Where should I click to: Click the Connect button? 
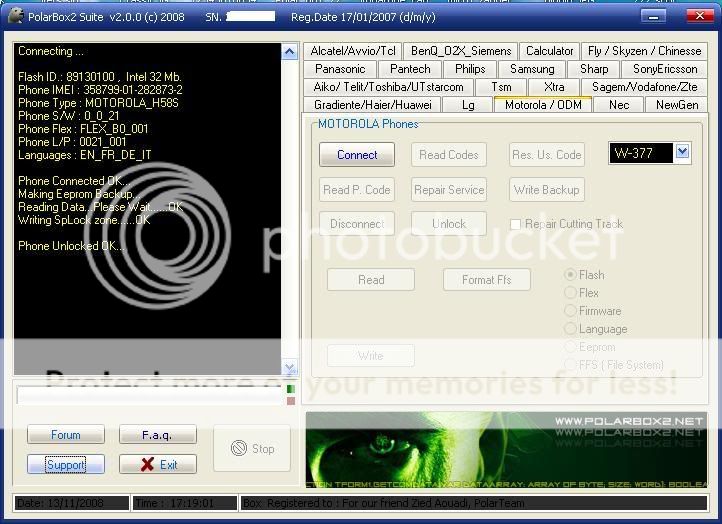[x=357, y=154]
